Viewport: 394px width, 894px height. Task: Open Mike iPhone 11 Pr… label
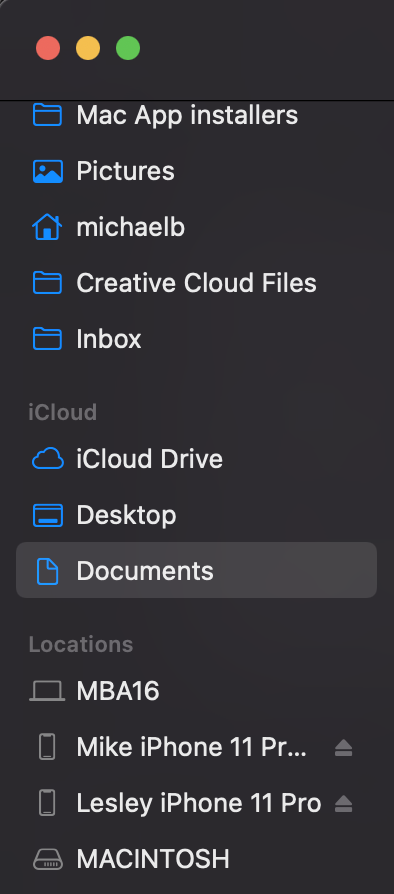pyautogui.click(x=192, y=747)
